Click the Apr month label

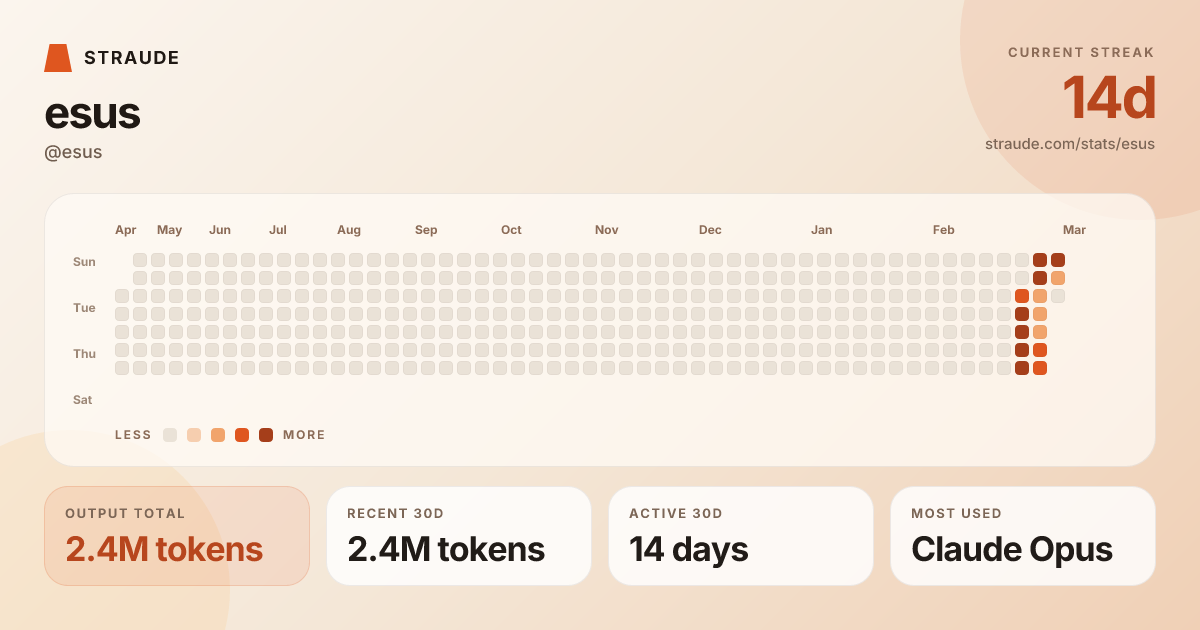tap(125, 230)
